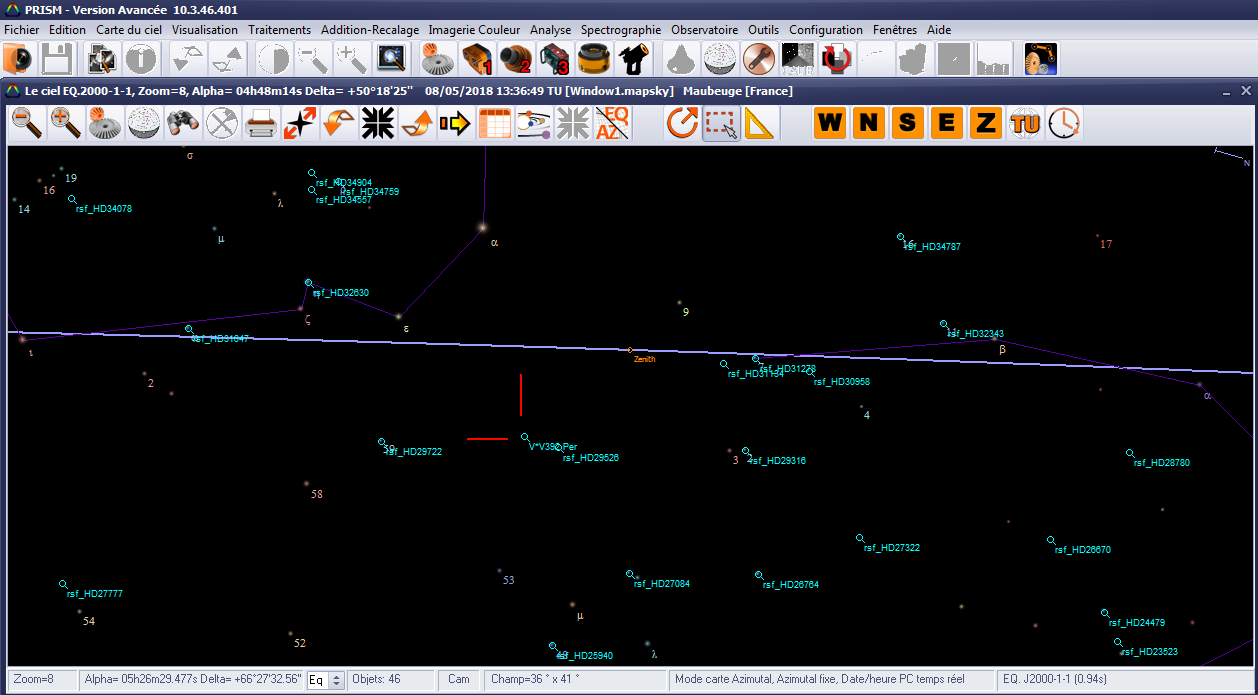Viewport: 1258px width, 695px height.
Task: Print the sky chart with printer icon
Action: click(260, 124)
